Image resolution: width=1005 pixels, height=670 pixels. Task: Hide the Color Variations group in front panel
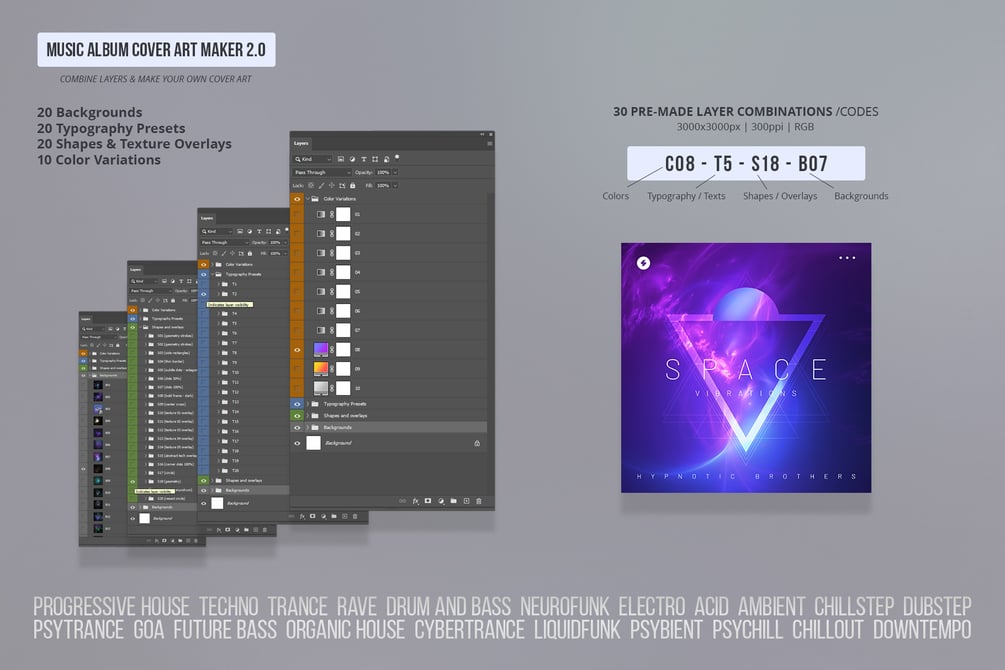click(297, 199)
